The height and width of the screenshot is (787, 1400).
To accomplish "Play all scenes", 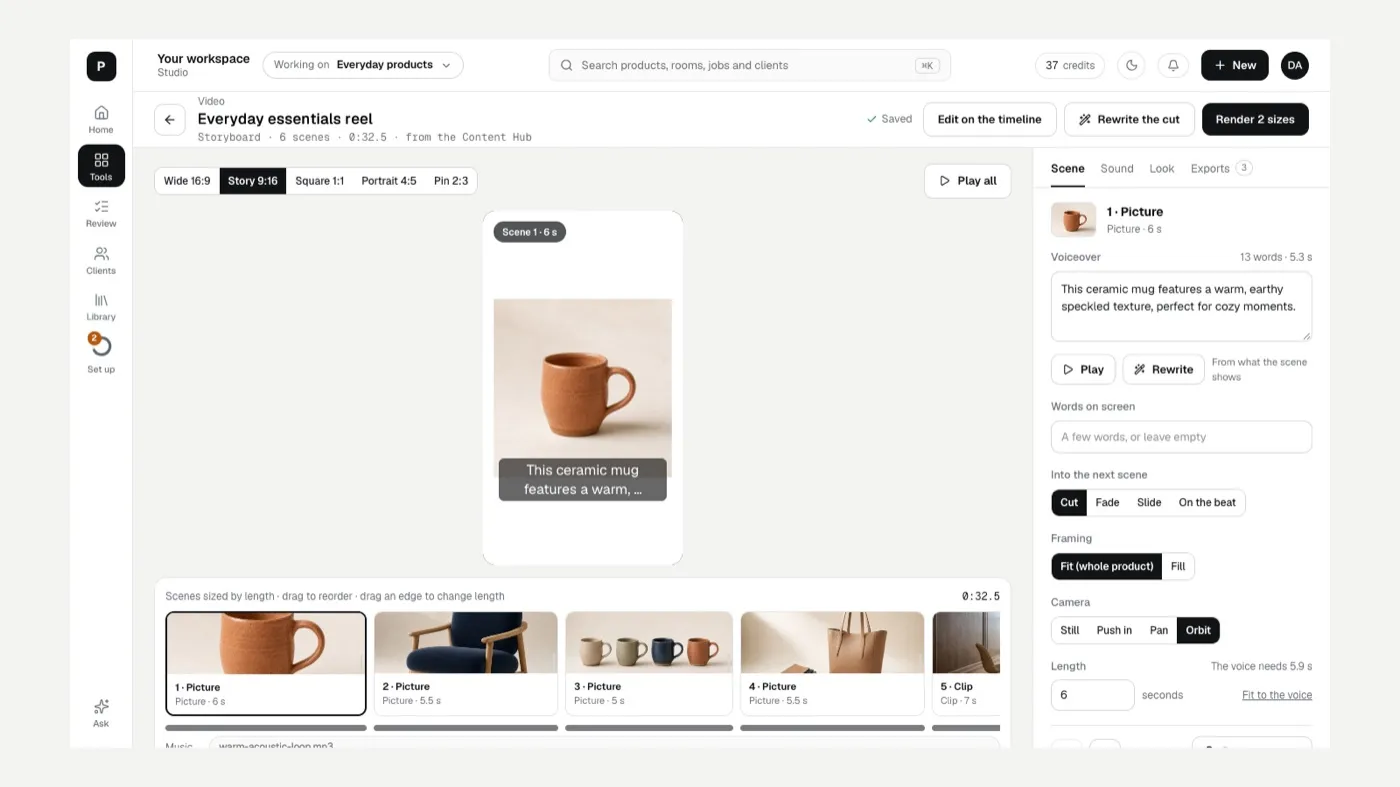I will [967, 181].
